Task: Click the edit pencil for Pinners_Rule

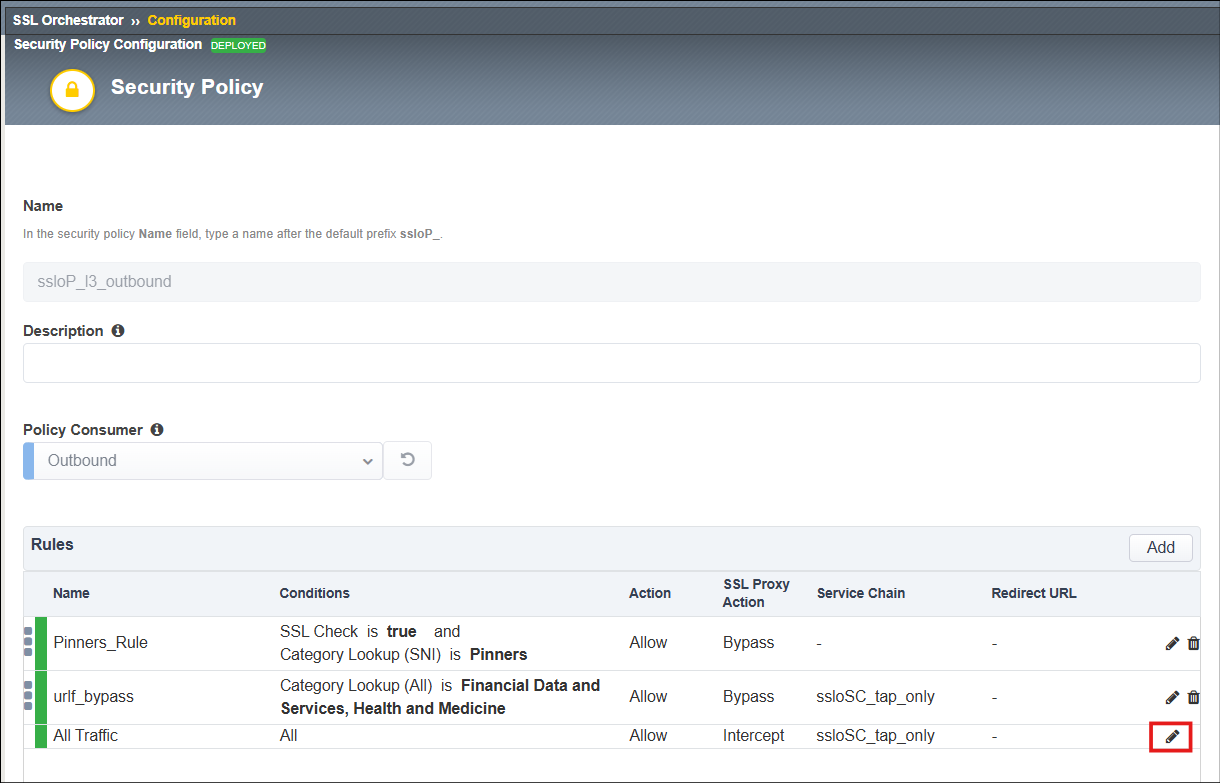Action: tap(1172, 643)
